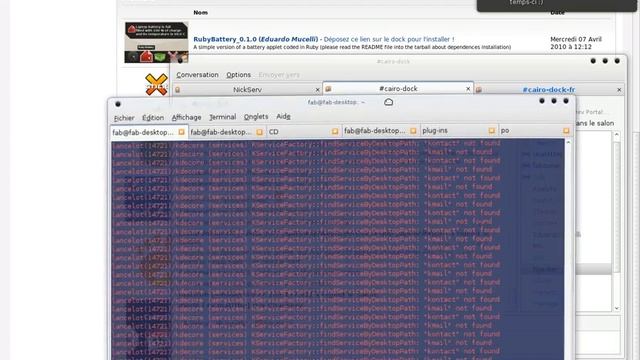The height and width of the screenshot is (360, 640).
Task: Switch to the #cairo-dock chat tab
Action: coord(398,89)
